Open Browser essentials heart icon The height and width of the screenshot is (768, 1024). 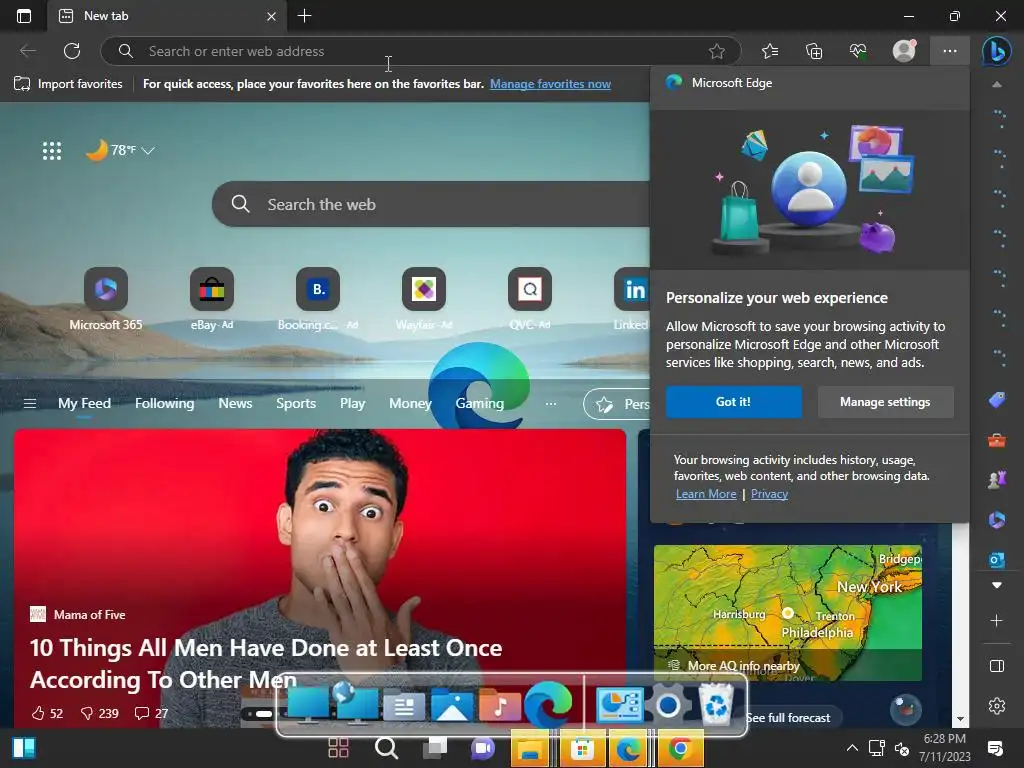coord(858,51)
